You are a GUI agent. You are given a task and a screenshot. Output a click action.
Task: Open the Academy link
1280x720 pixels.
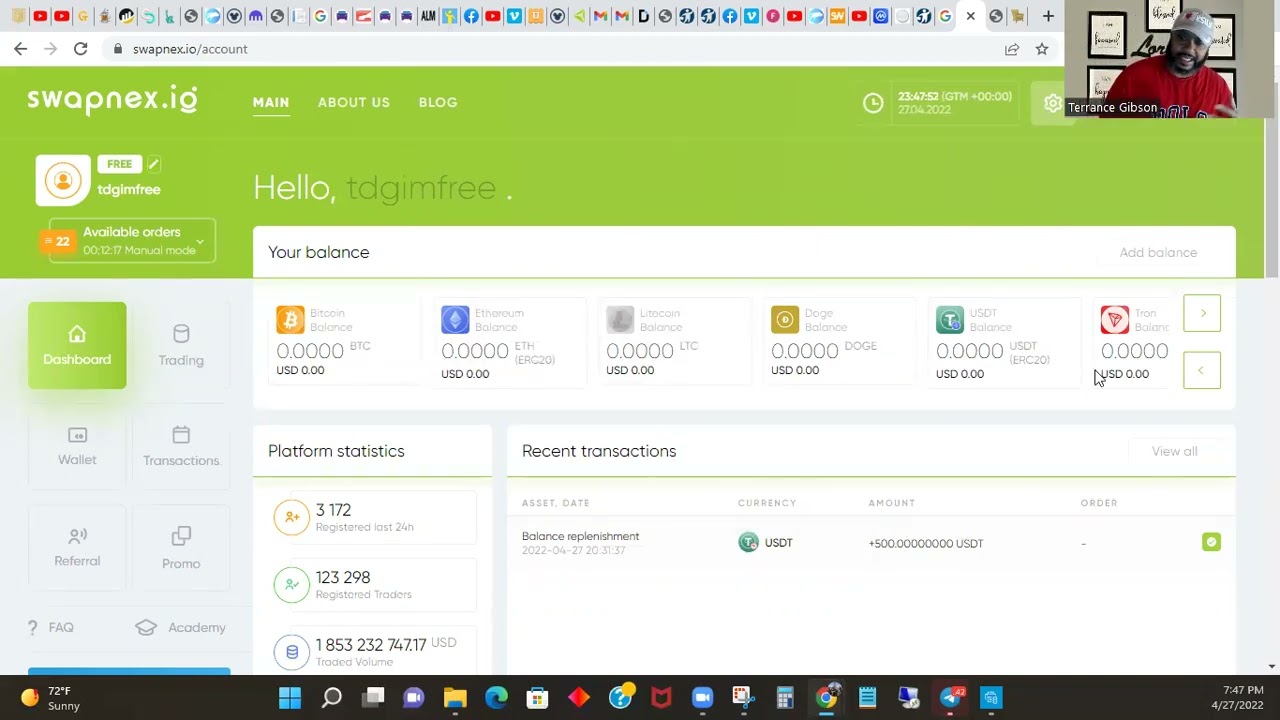click(181, 627)
